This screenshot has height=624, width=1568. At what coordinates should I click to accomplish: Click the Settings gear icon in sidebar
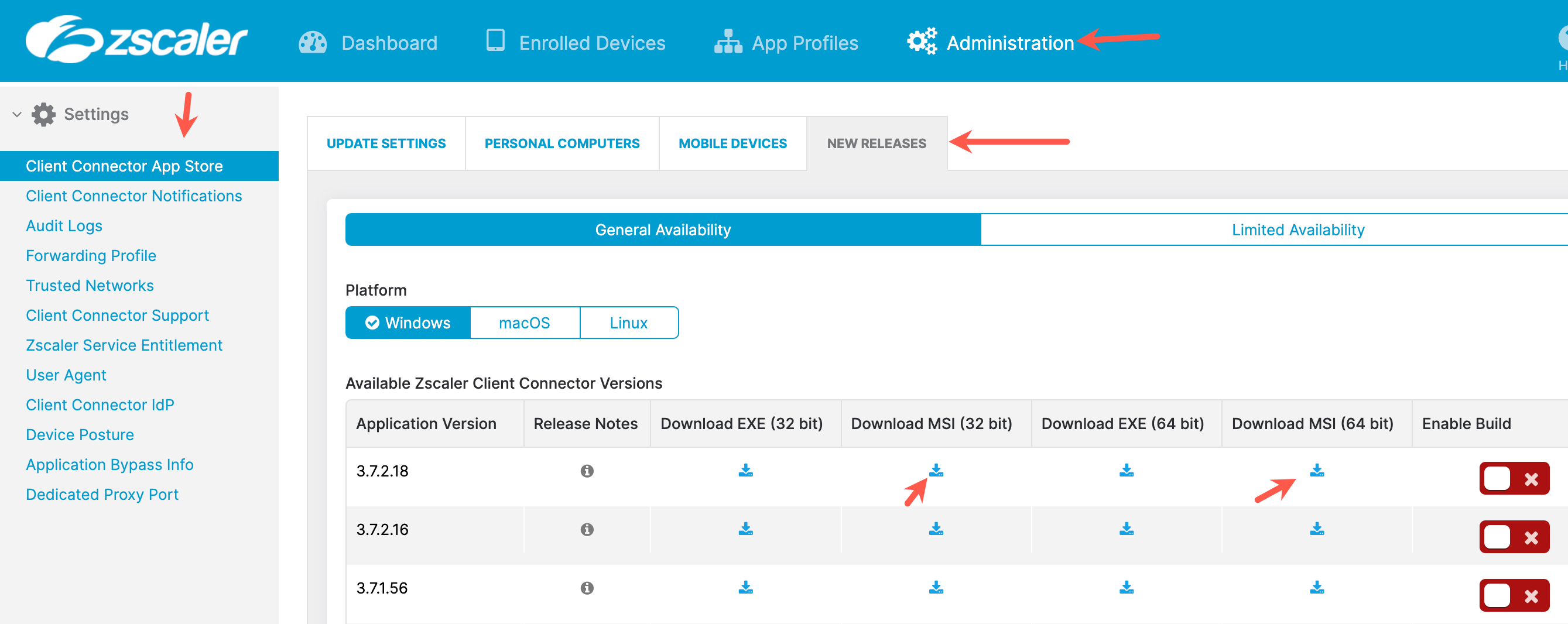pyautogui.click(x=44, y=114)
